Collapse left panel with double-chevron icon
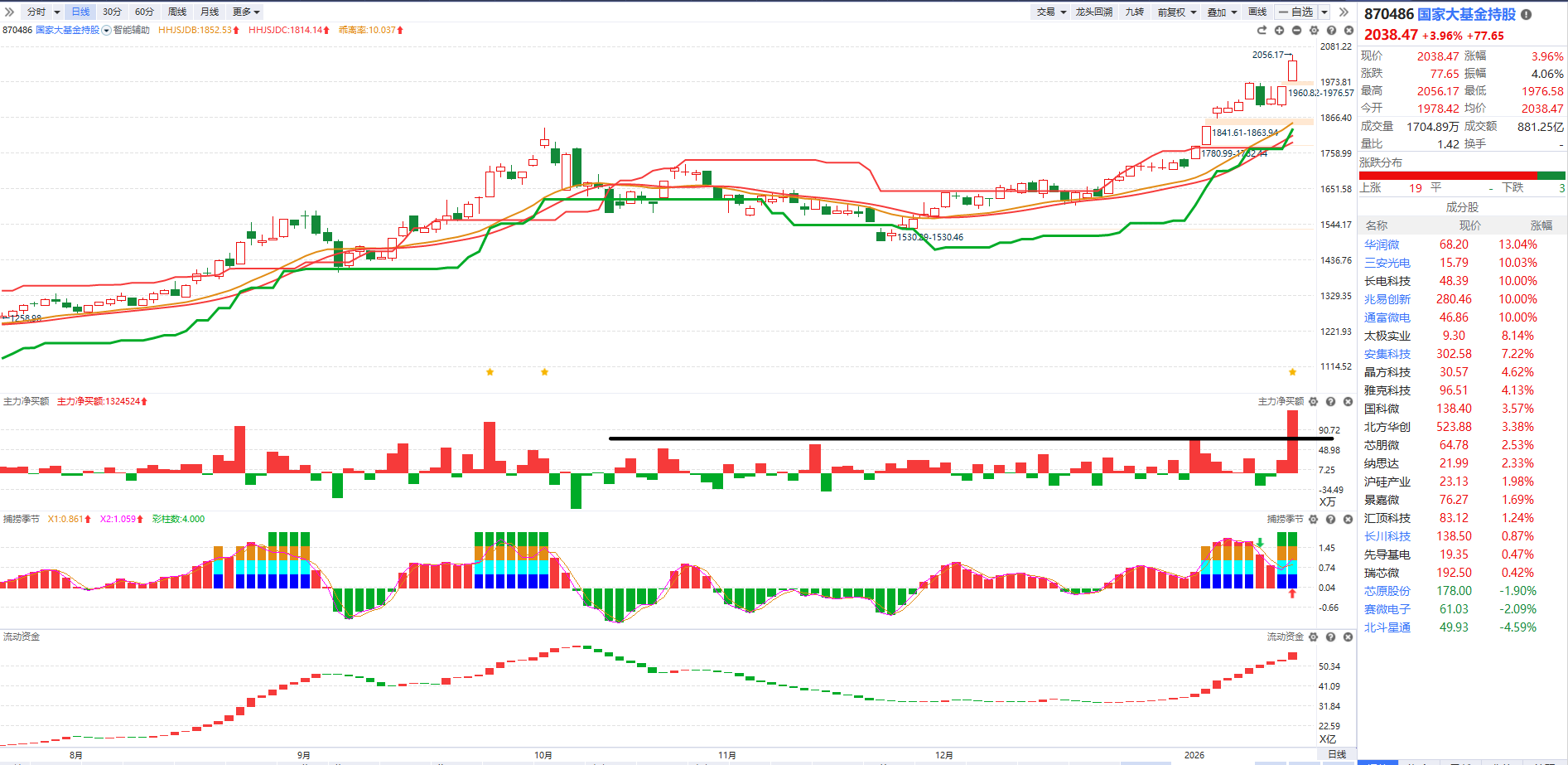The image size is (1568, 765). 9,12
